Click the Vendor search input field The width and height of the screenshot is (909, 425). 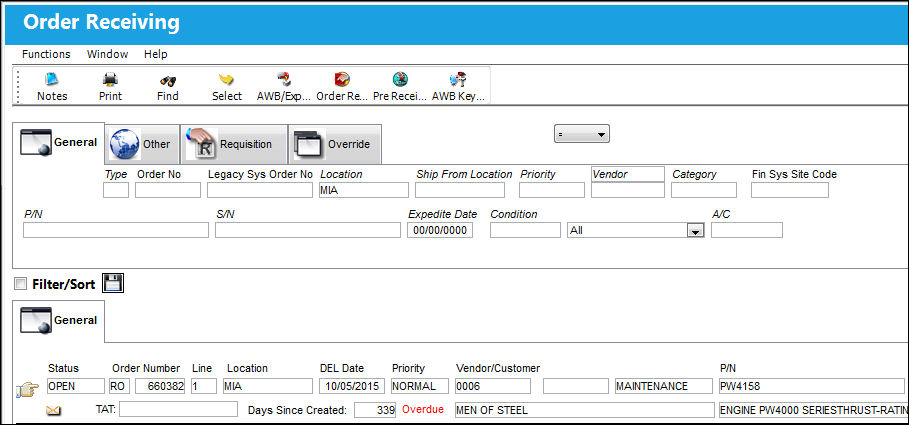coord(628,190)
